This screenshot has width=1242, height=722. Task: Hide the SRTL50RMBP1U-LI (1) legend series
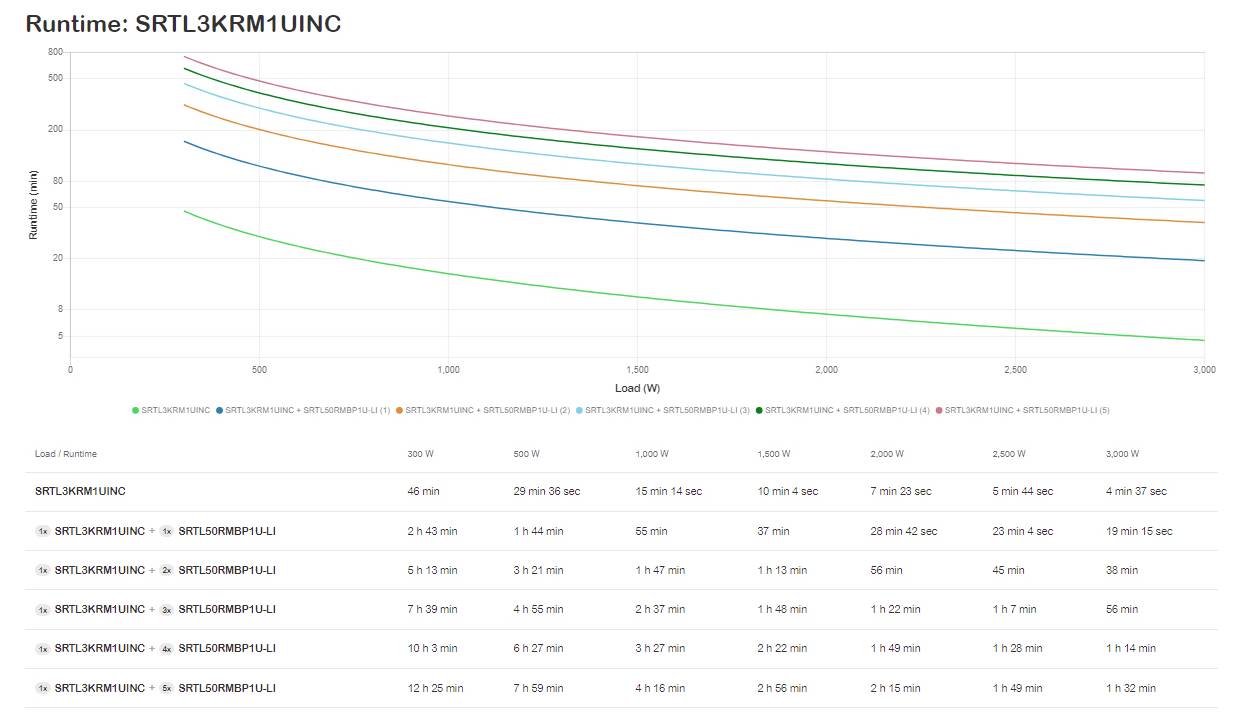click(x=302, y=410)
